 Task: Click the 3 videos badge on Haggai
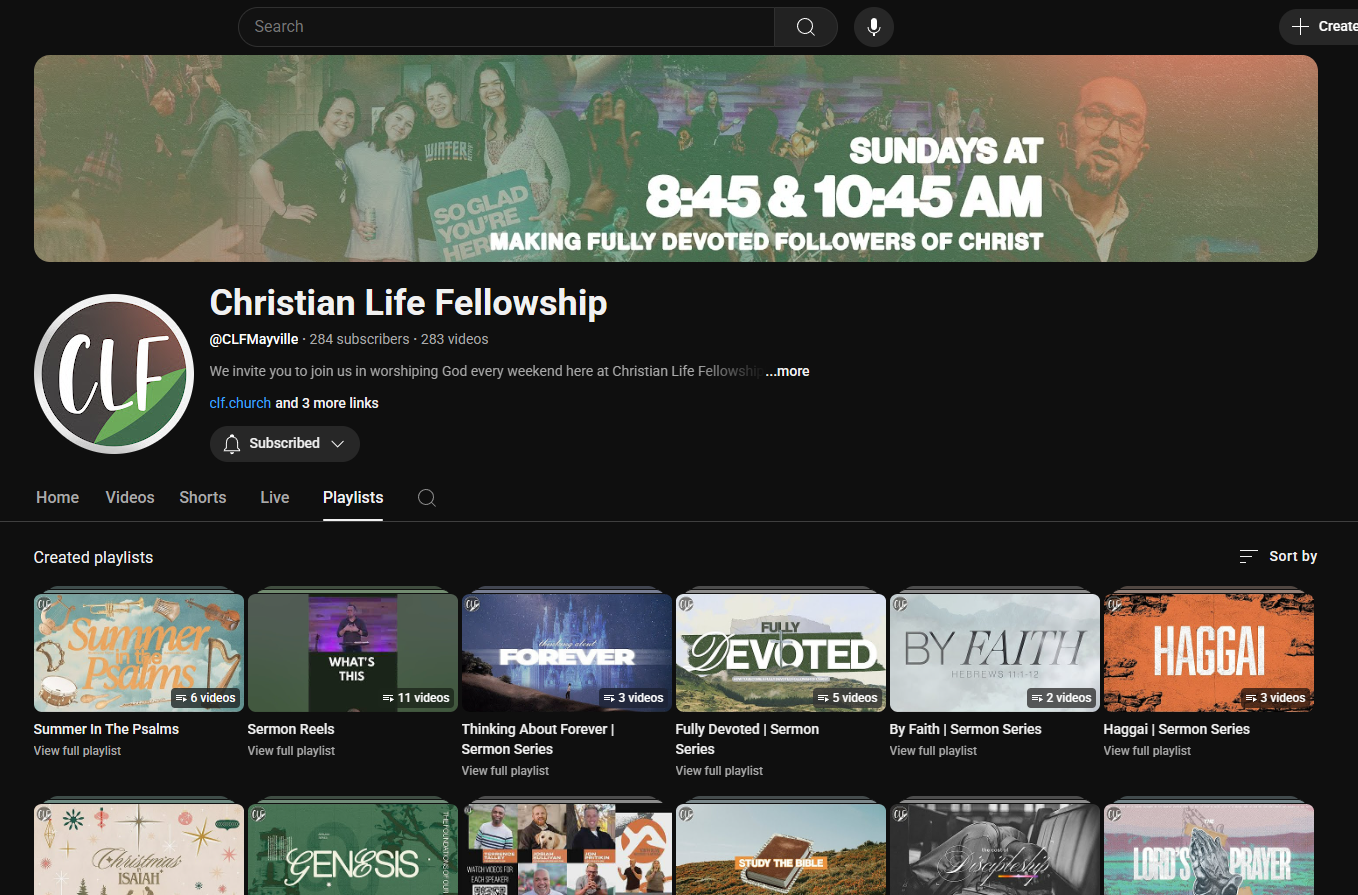1275,697
